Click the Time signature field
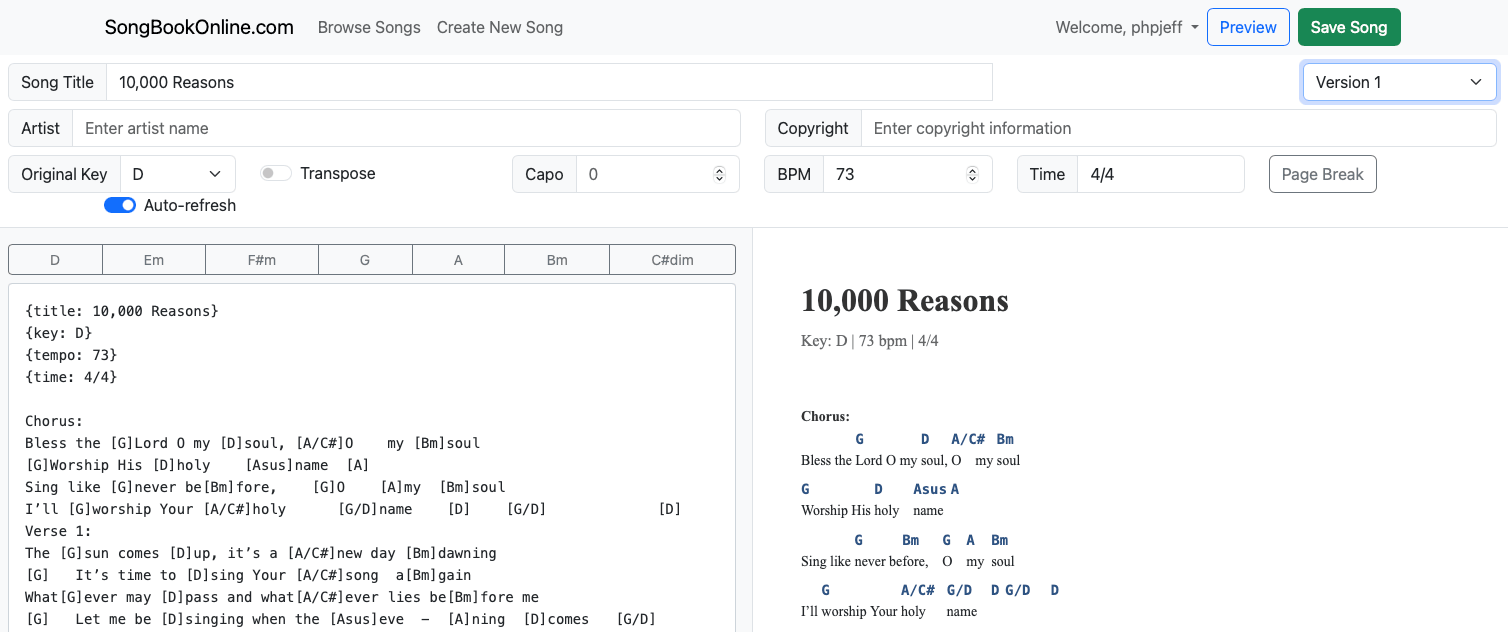Image resolution: width=1508 pixels, height=632 pixels. pyautogui.click(x=1160, y=174)
